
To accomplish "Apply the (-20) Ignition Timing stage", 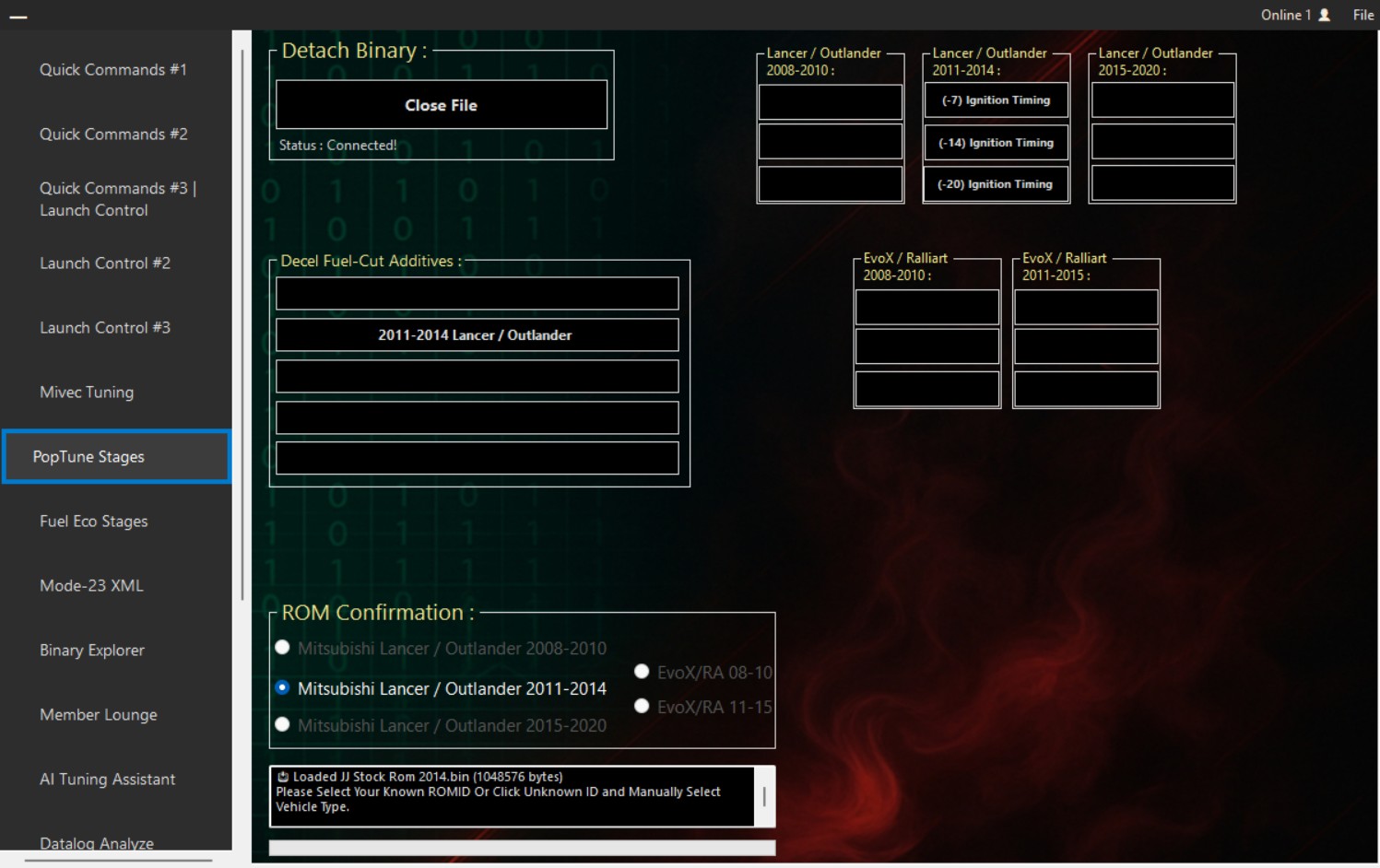I will point(995,183).
